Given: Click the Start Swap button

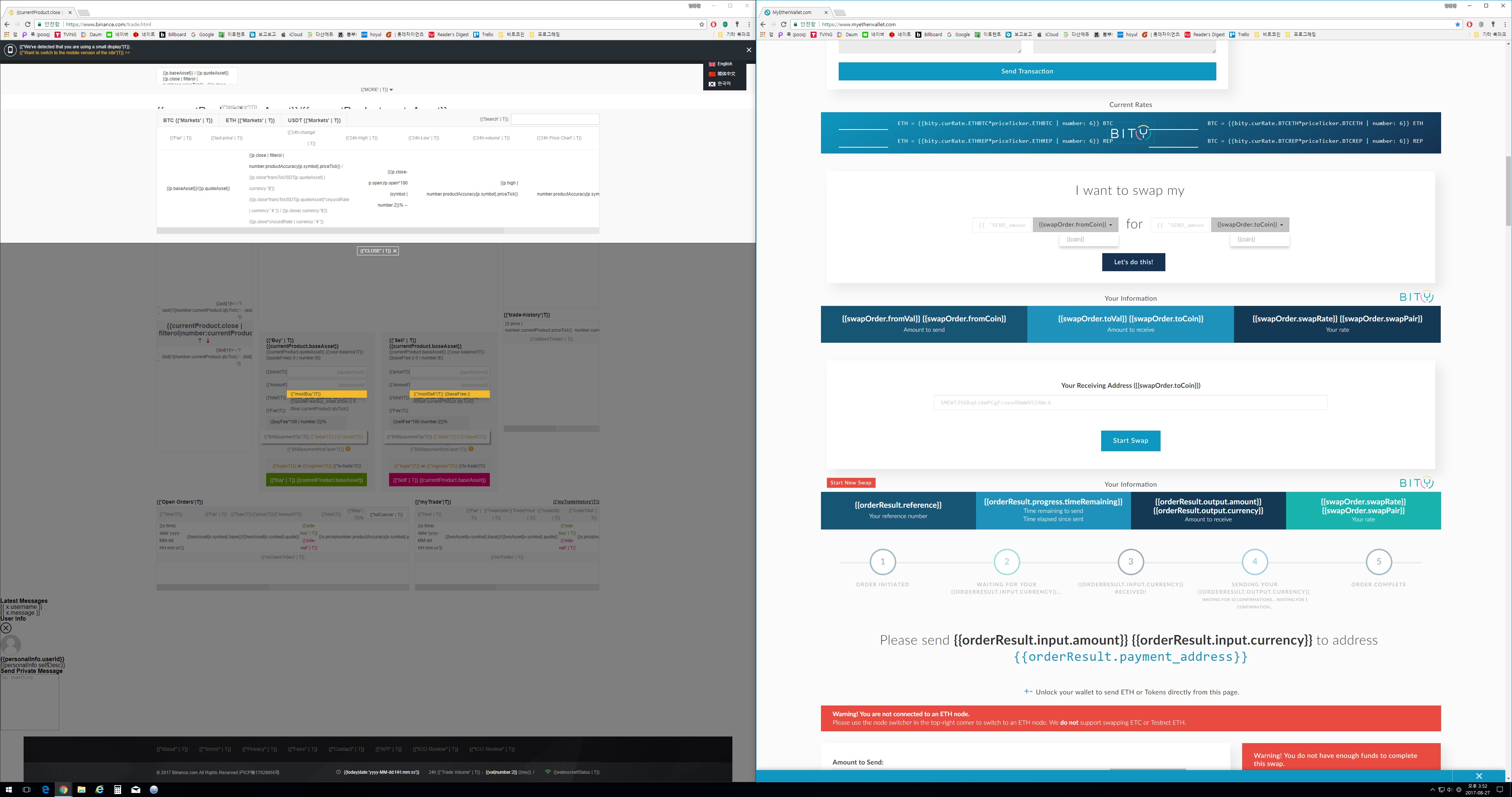Looking at the screenshot, I should (x=1130, y=441).
